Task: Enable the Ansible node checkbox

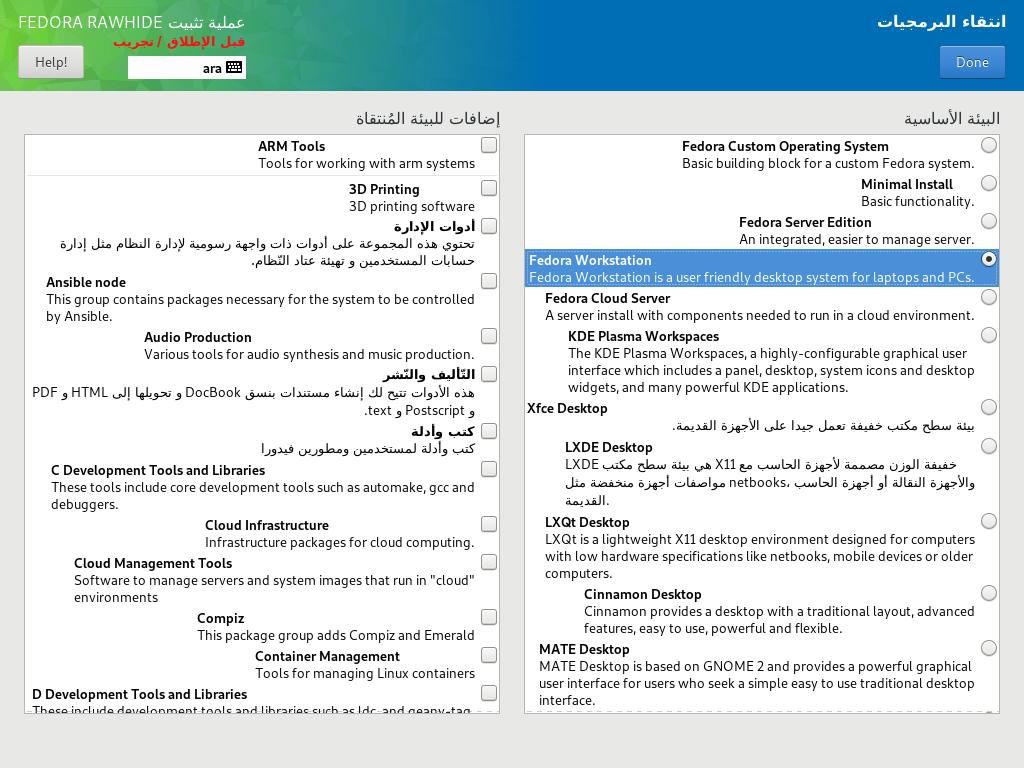Action: coord(489,281)
